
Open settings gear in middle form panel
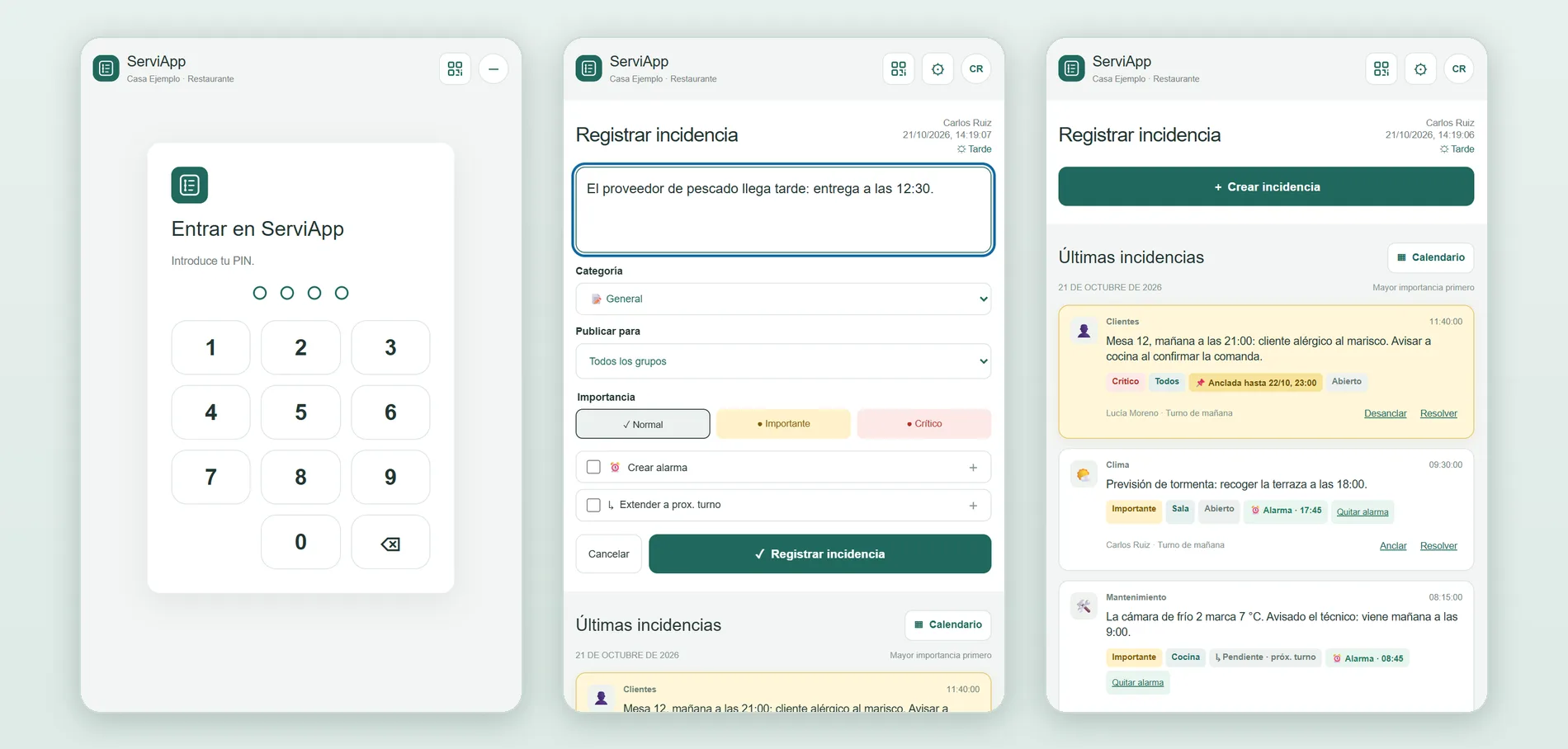[937, 68]
